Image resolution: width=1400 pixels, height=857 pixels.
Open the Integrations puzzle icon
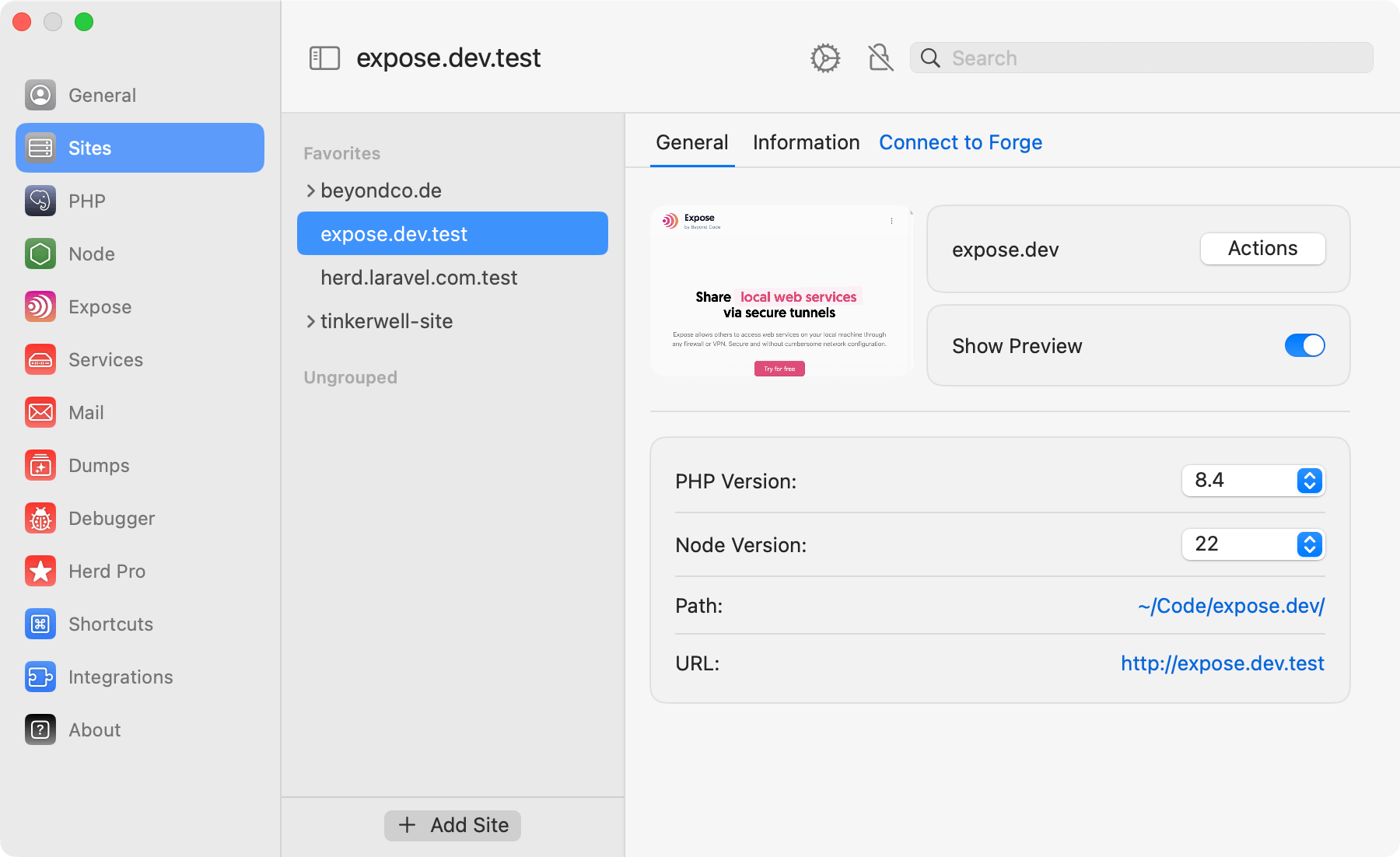pos(40,677)
